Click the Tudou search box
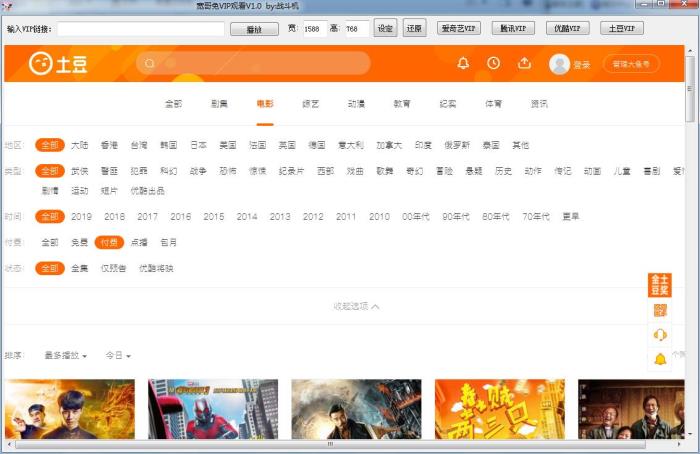The height and width of the screenshot is (454, 700). coord(253,63)
